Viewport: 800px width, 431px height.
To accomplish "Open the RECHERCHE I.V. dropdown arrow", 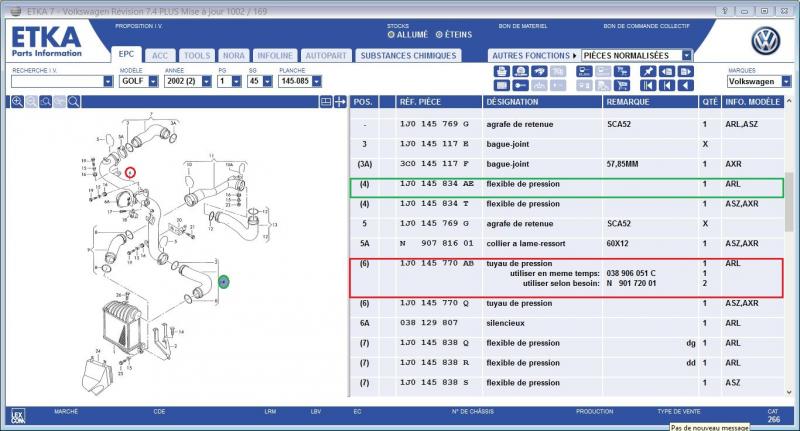I will [108, 81].
